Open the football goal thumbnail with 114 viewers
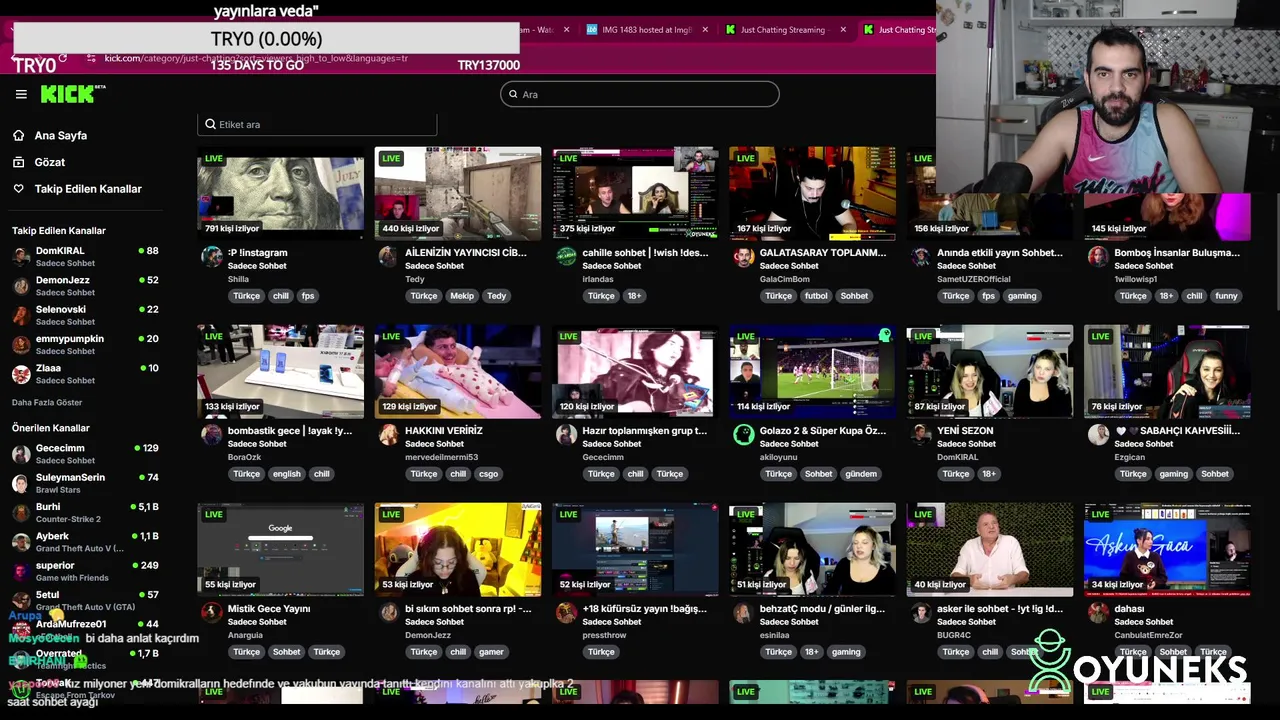Viewport: 1280px width, 720px height. 813,371
